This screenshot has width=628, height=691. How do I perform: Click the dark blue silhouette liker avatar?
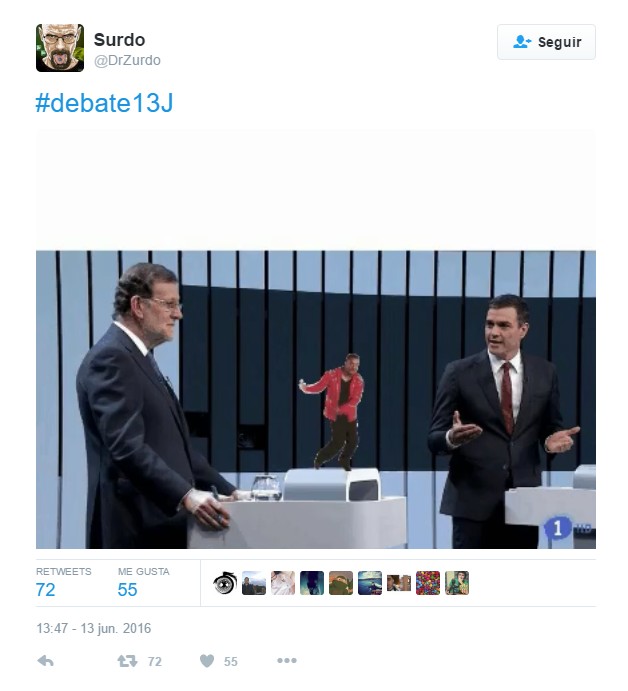pyautogui.click(x=312, y=583)
